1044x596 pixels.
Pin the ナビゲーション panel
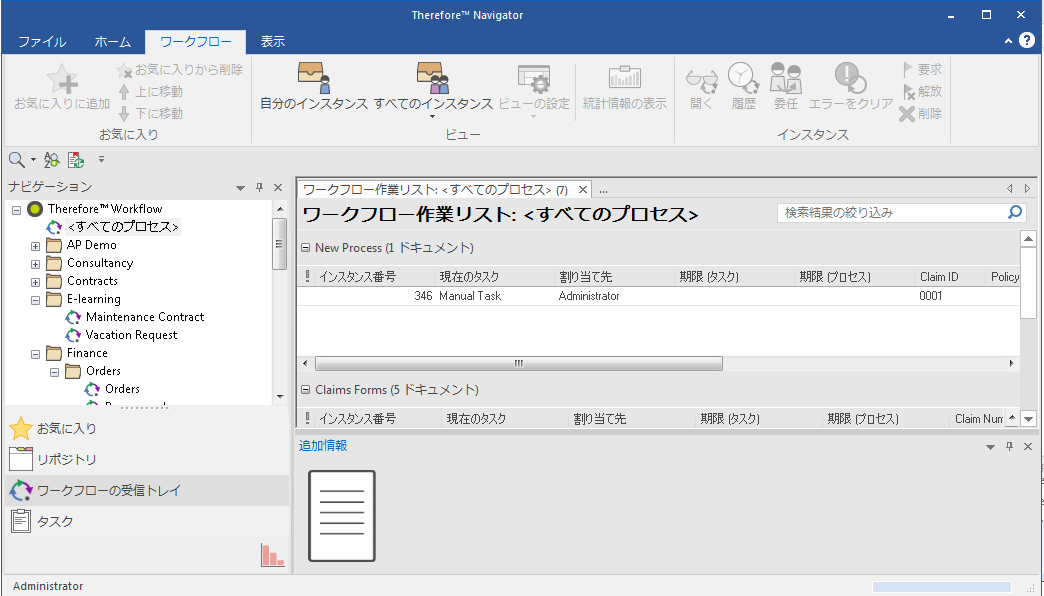coord(260,188)
